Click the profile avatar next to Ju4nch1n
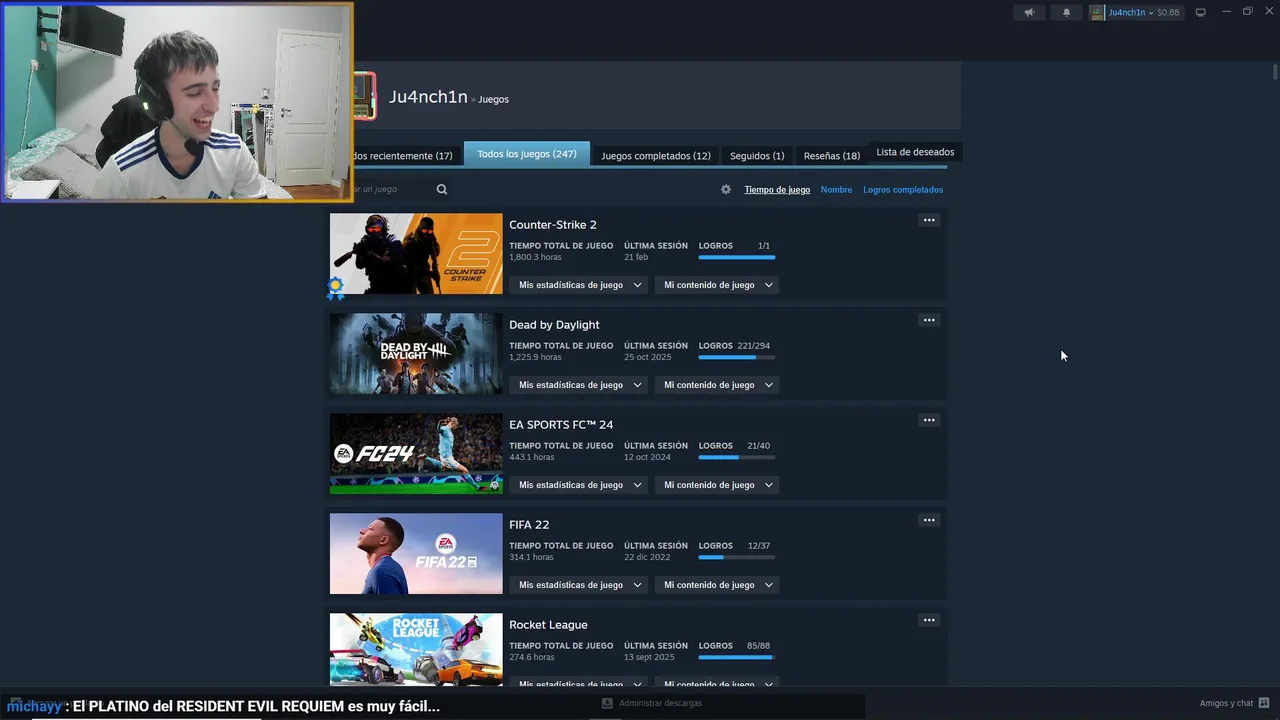The width and height of the screenshot is (1280, 720). (x=364, y=96)
